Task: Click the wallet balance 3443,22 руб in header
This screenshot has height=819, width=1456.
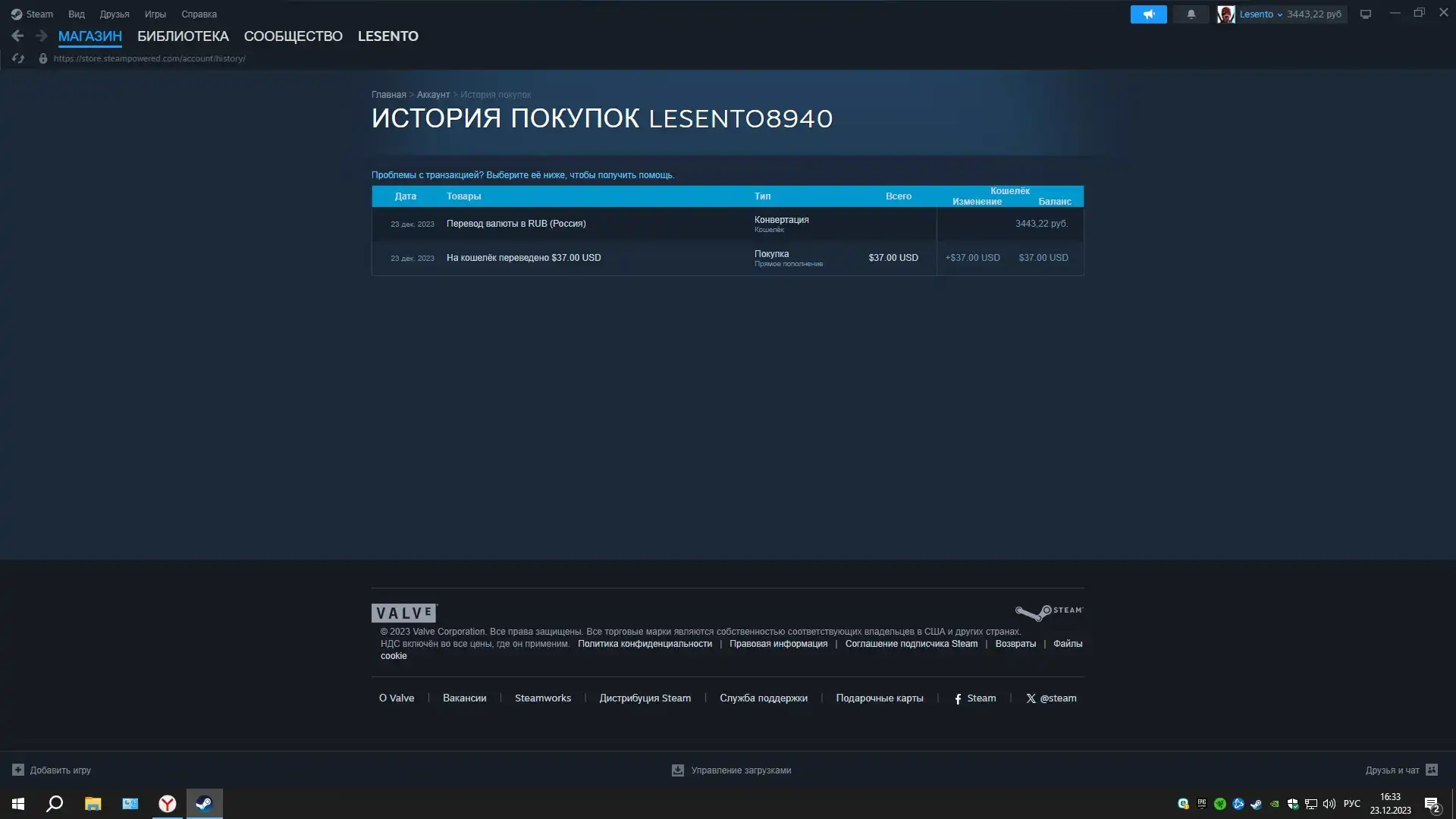Action: tap(1313, 14)
